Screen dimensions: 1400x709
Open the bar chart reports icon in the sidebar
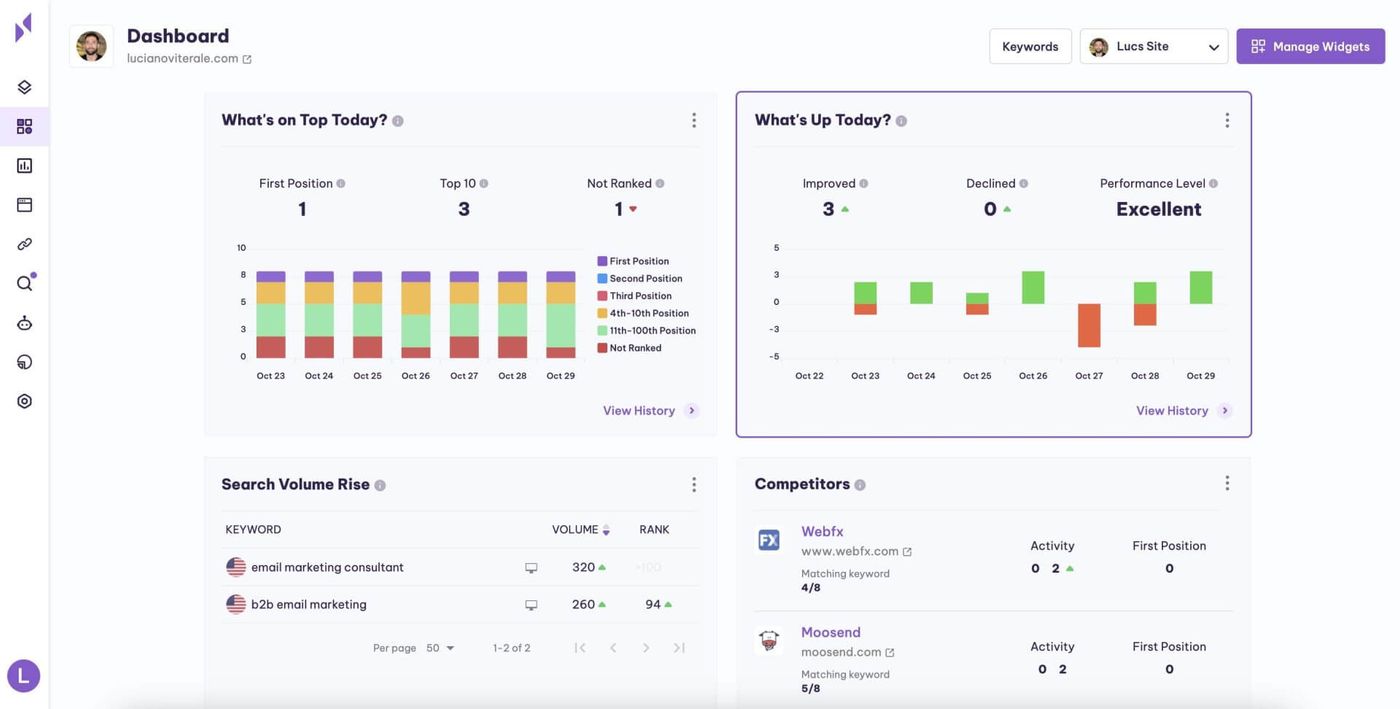[24, 165]
